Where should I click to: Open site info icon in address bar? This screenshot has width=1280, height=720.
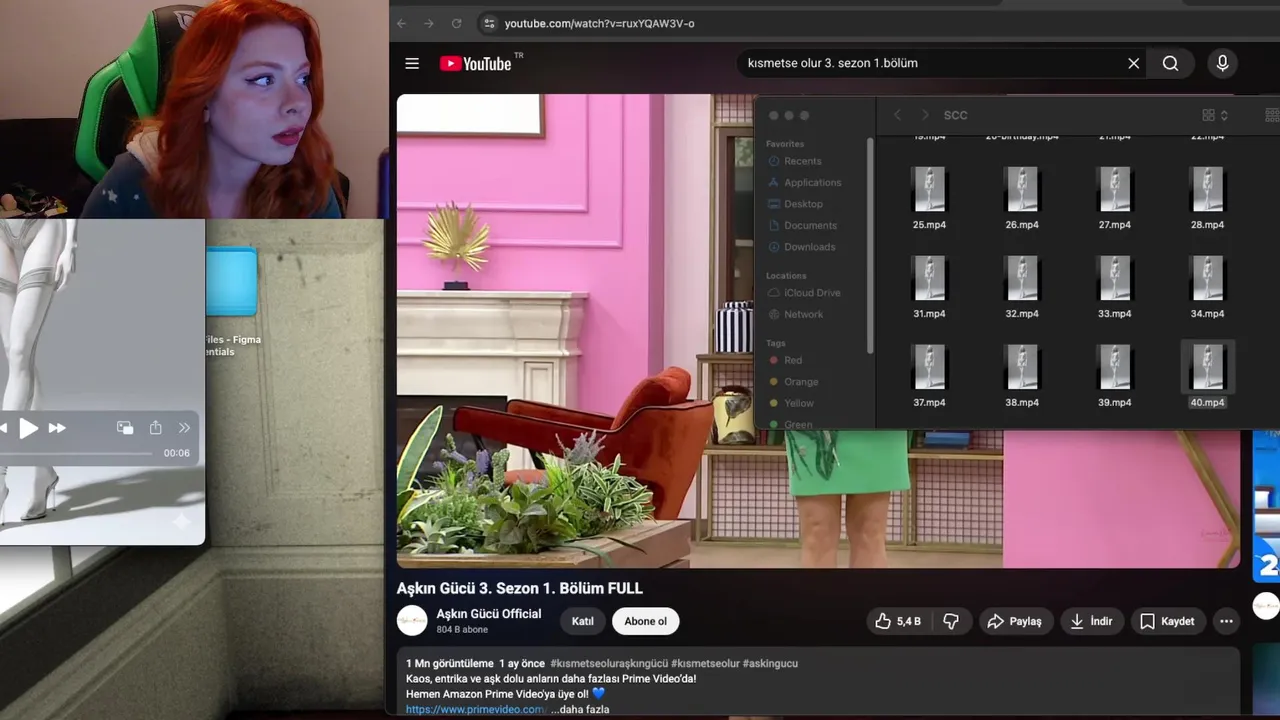point(488,23)
